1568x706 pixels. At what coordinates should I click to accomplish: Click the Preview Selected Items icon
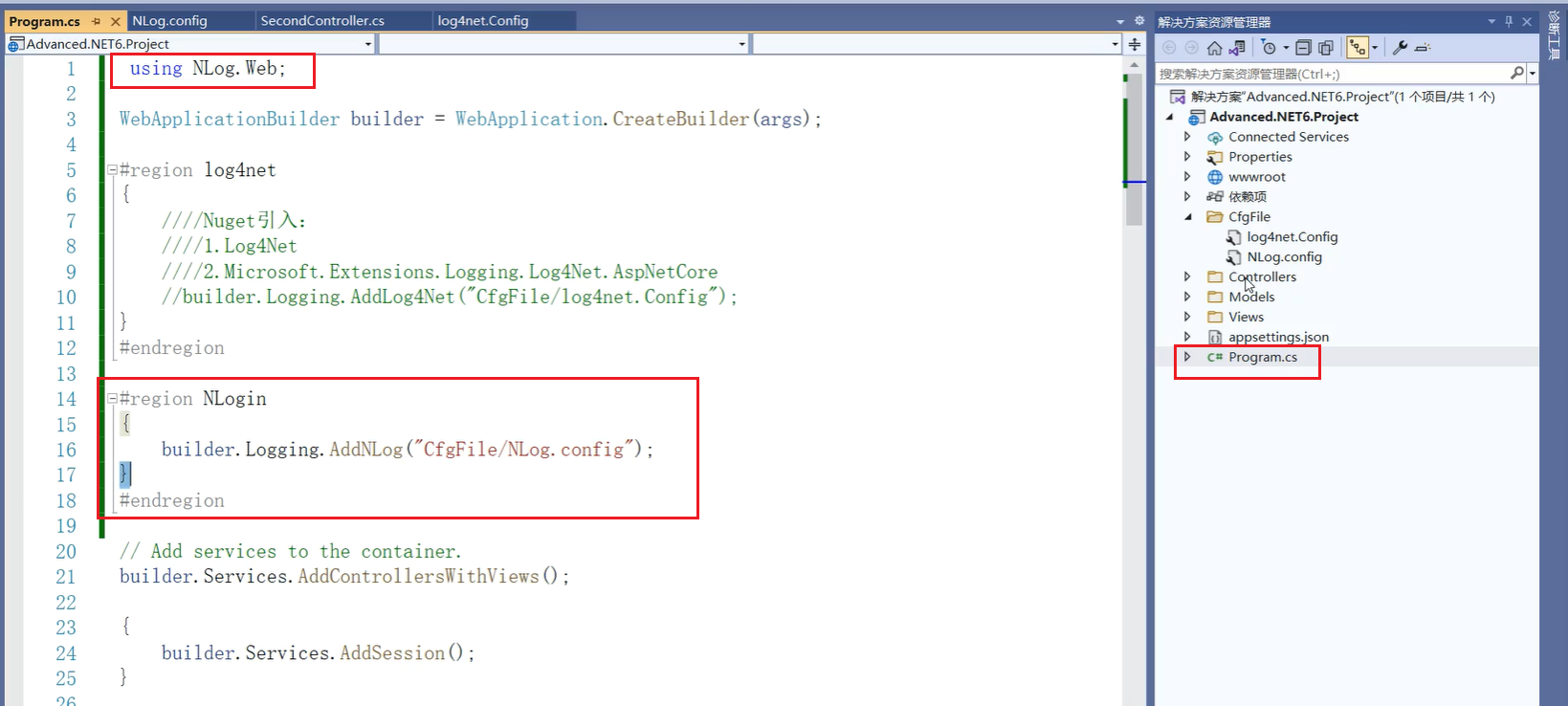click(x=1423, y=48)
